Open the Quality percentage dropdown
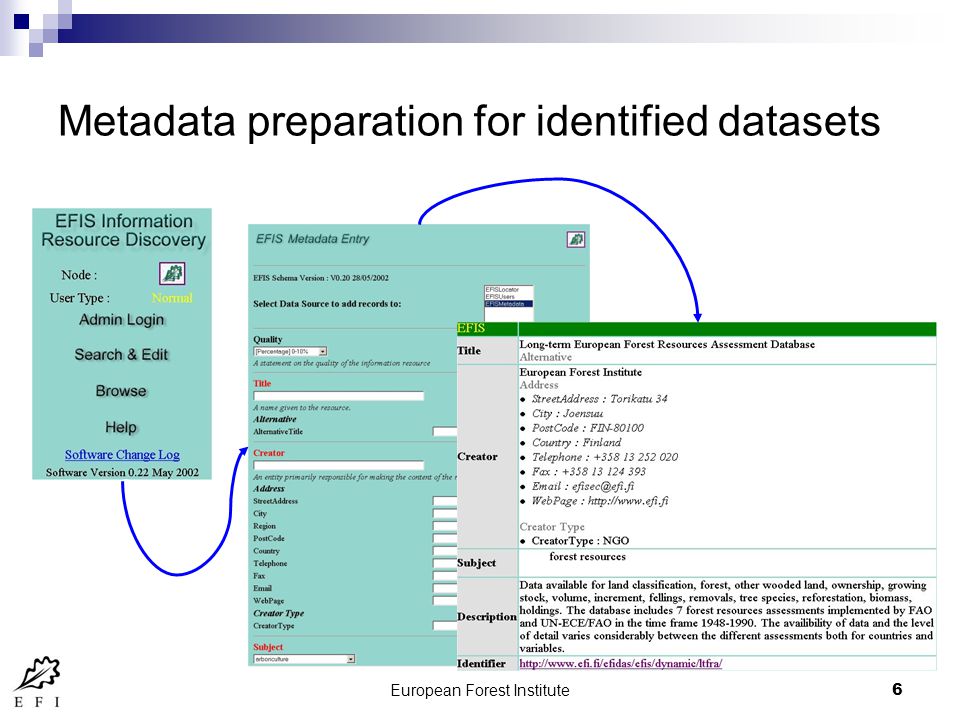 [290, 351]
